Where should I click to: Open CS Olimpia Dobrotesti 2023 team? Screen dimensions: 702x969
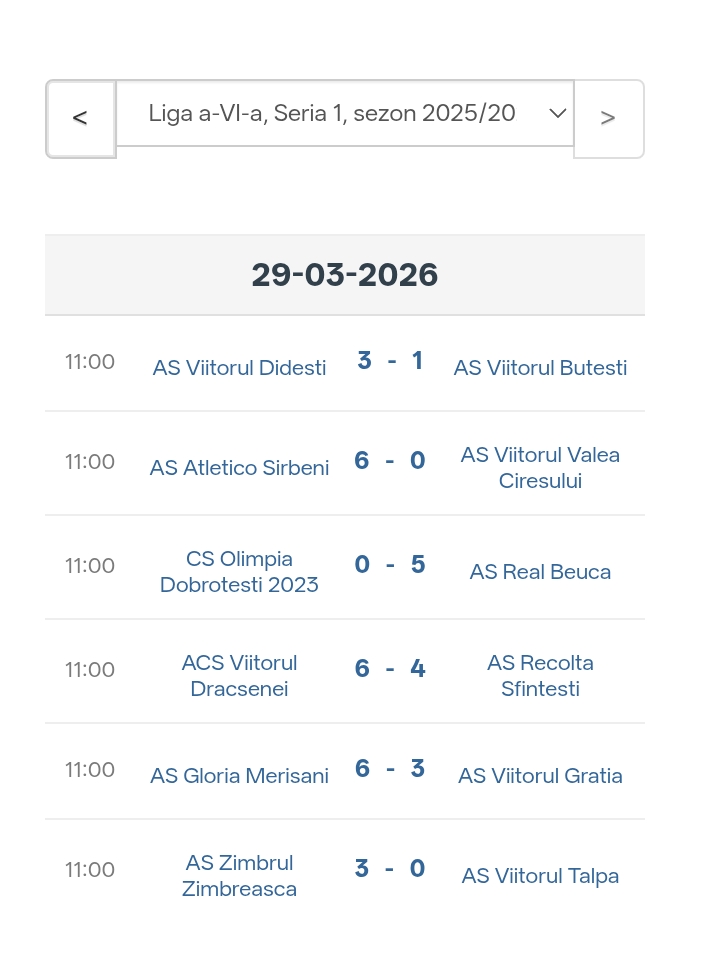[x=239, y=571]
